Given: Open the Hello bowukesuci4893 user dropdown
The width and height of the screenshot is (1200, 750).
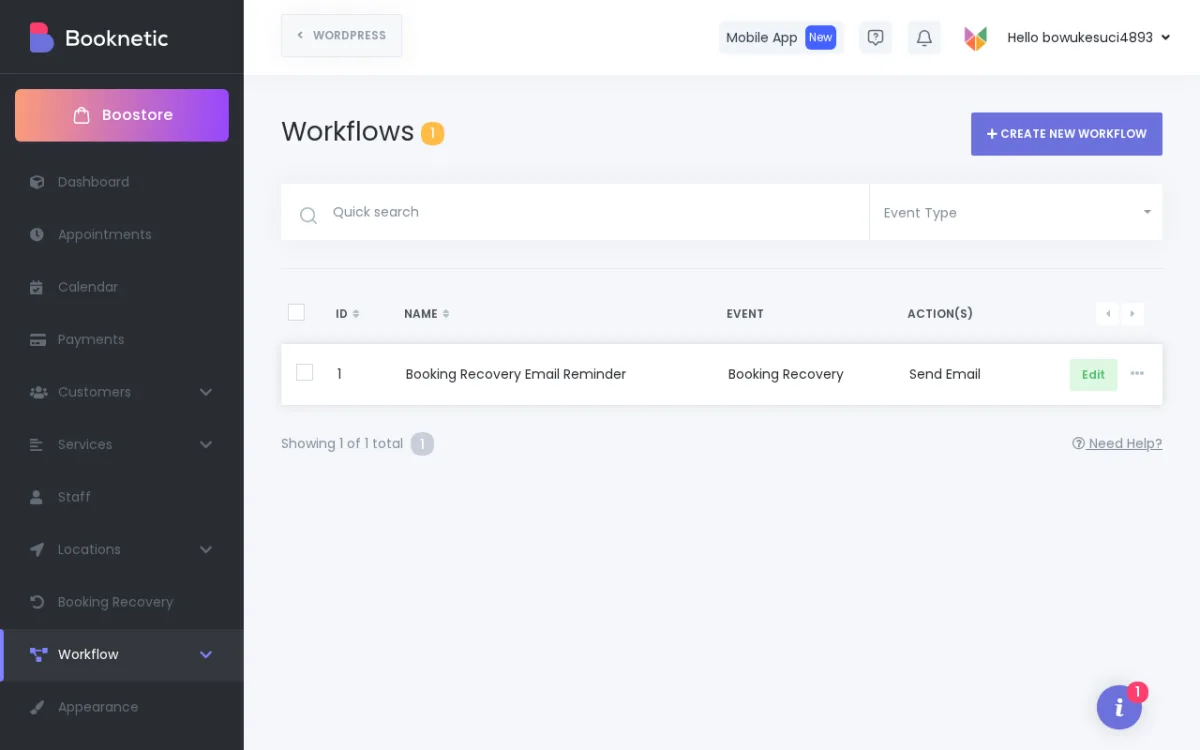Looking at the screenshot, I should pyautogui.click(x=1088, y=37).
